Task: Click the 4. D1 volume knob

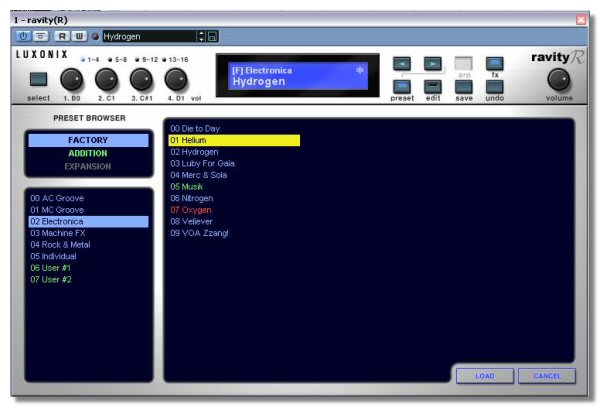Action: coord(176,80)
